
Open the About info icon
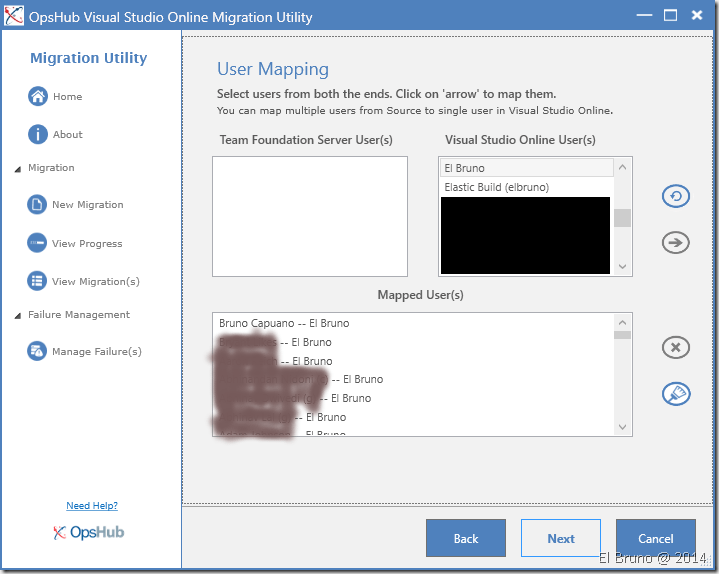(38, 134)
